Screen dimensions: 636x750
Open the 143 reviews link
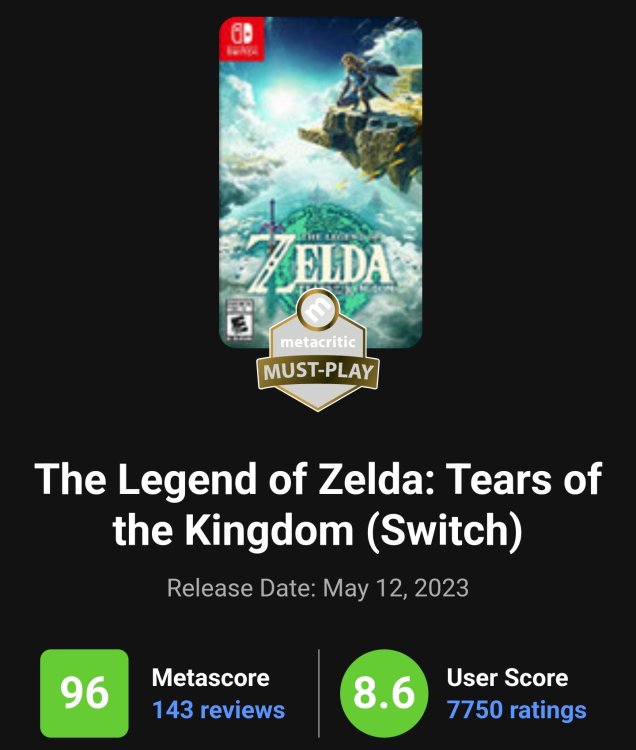click(218, 710)
